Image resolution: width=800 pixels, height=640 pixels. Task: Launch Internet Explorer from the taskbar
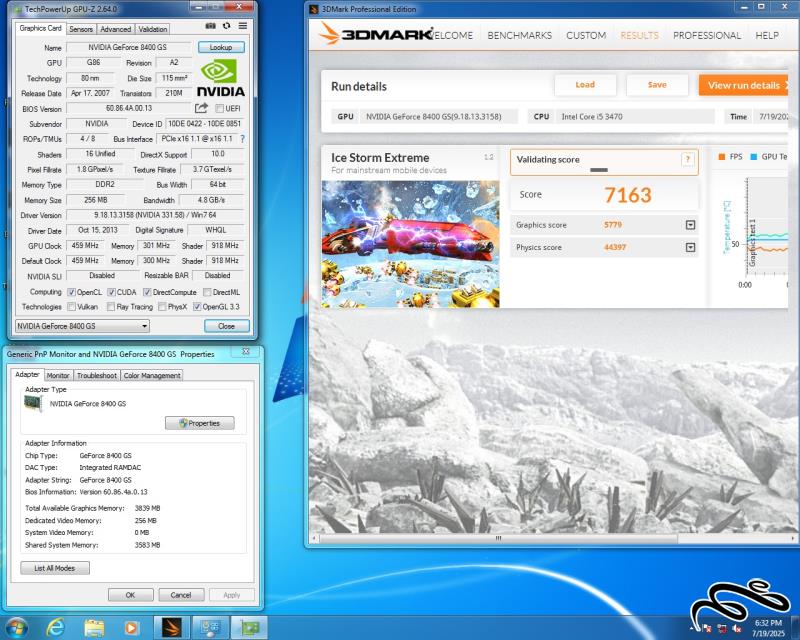55,627
